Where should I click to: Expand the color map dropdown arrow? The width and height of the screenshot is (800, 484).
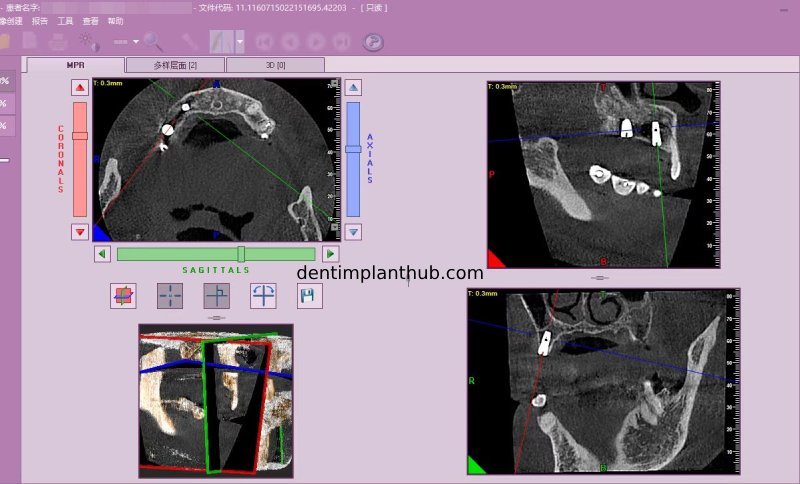(x=239, y=42)
